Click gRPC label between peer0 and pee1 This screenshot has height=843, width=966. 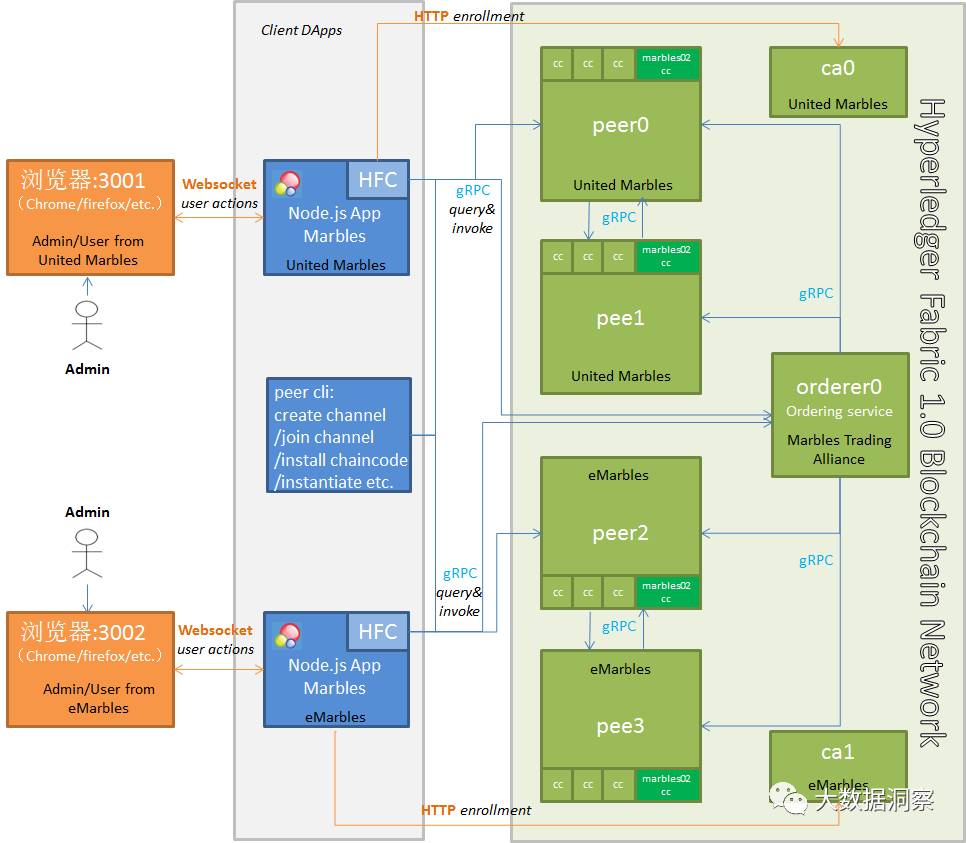[x=619, y=218]
